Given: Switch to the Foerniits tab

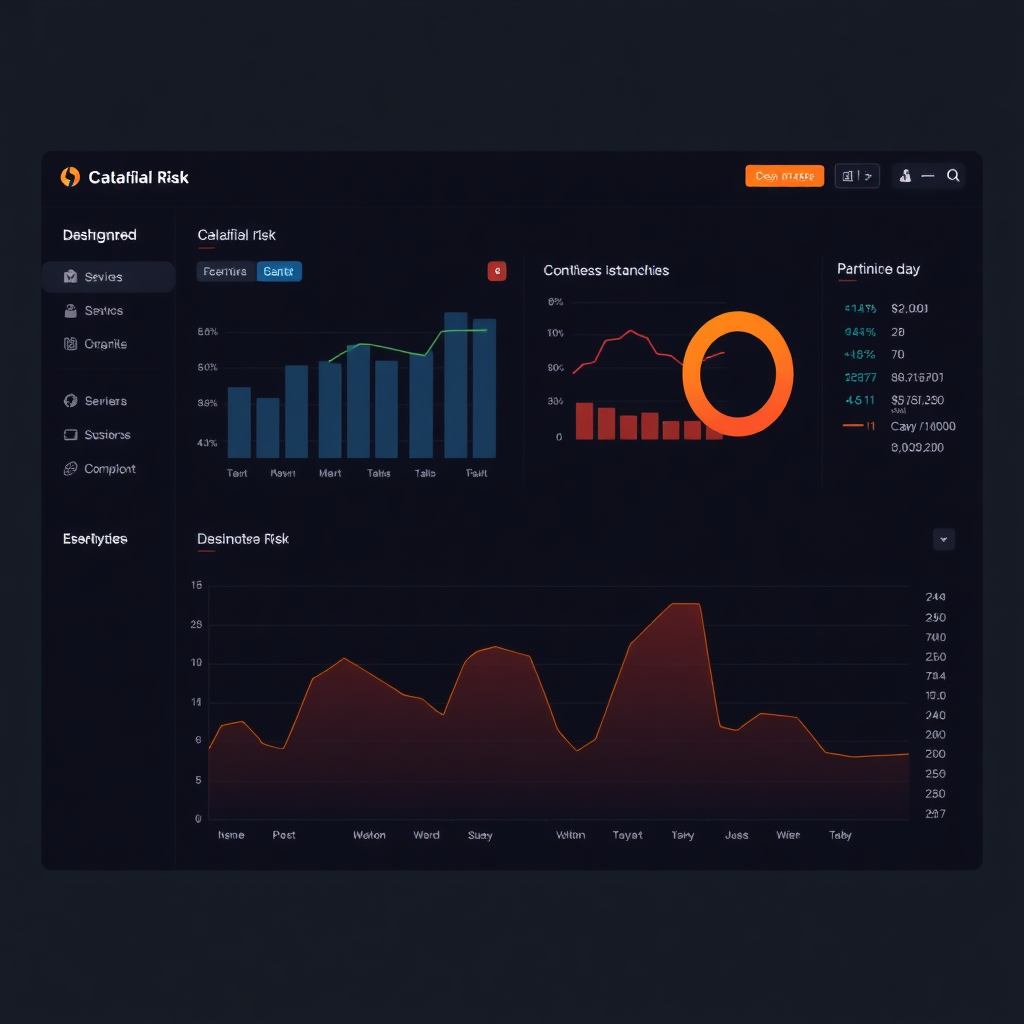Looking at the screenshot, I should (x=224, y=271).
